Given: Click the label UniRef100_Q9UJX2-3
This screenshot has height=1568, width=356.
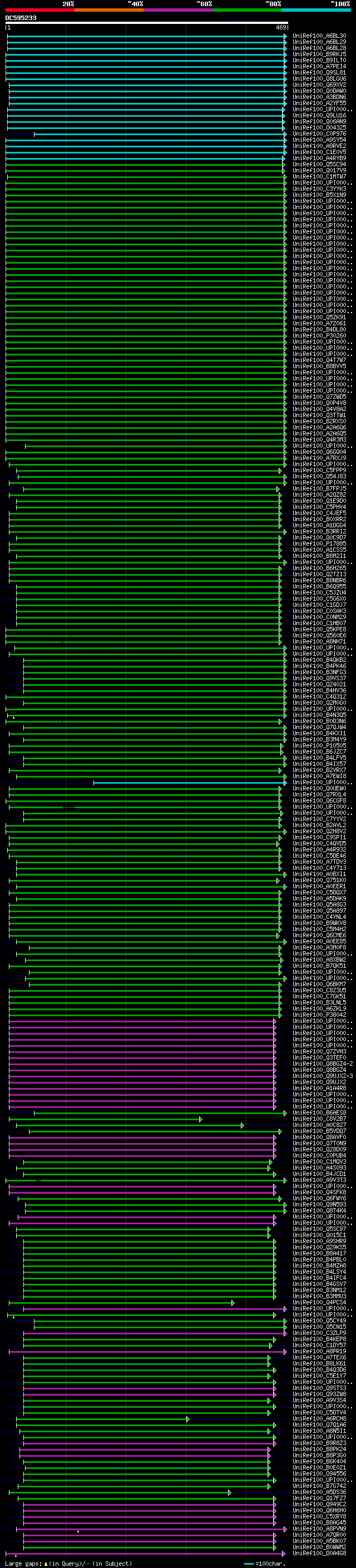Looking at the screenshot, I should 323,1076.
